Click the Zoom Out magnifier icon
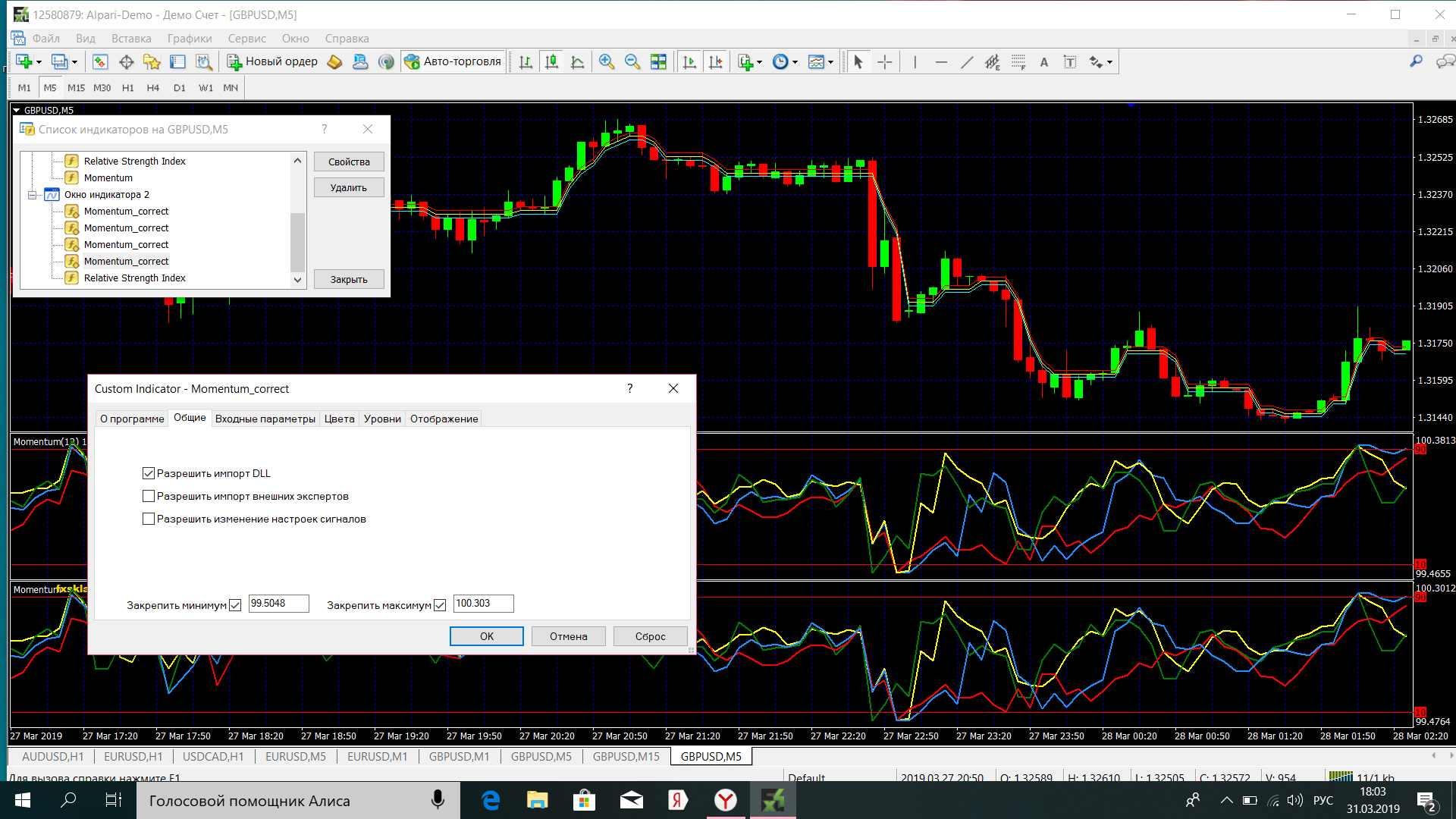Viewport: 1456px width, 819px height. [632, 62]
